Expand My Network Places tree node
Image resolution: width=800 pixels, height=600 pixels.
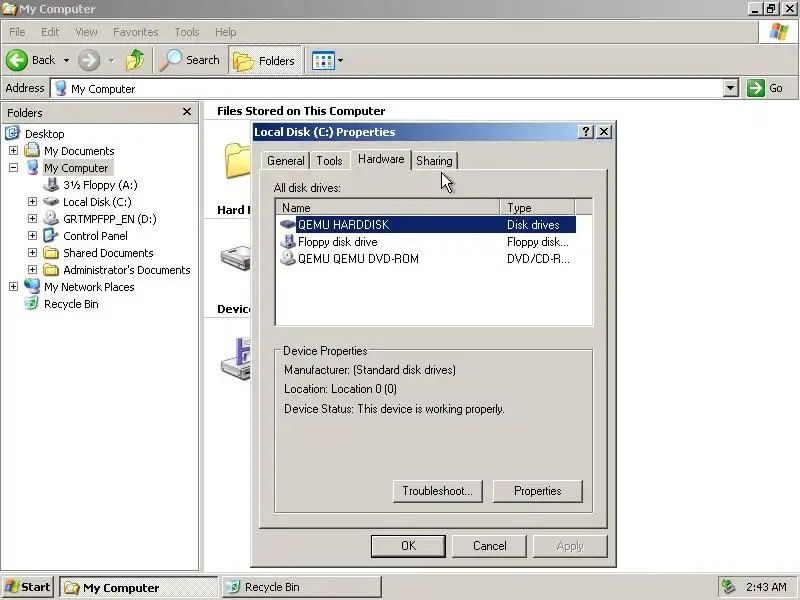point(13,287)
